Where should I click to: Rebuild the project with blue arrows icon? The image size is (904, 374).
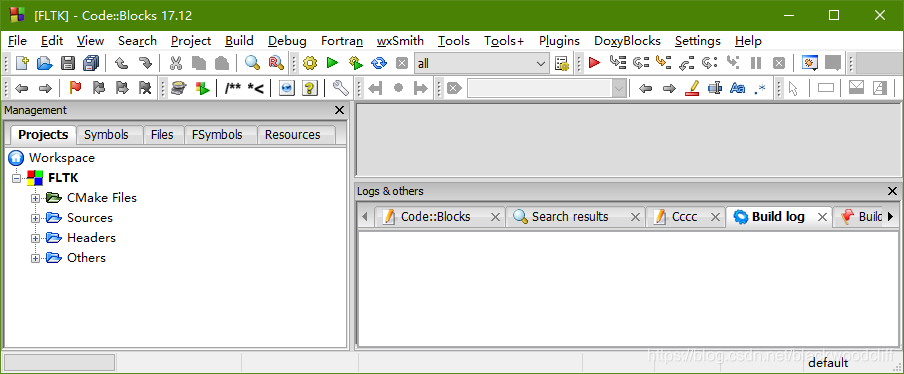coord(379,63)
